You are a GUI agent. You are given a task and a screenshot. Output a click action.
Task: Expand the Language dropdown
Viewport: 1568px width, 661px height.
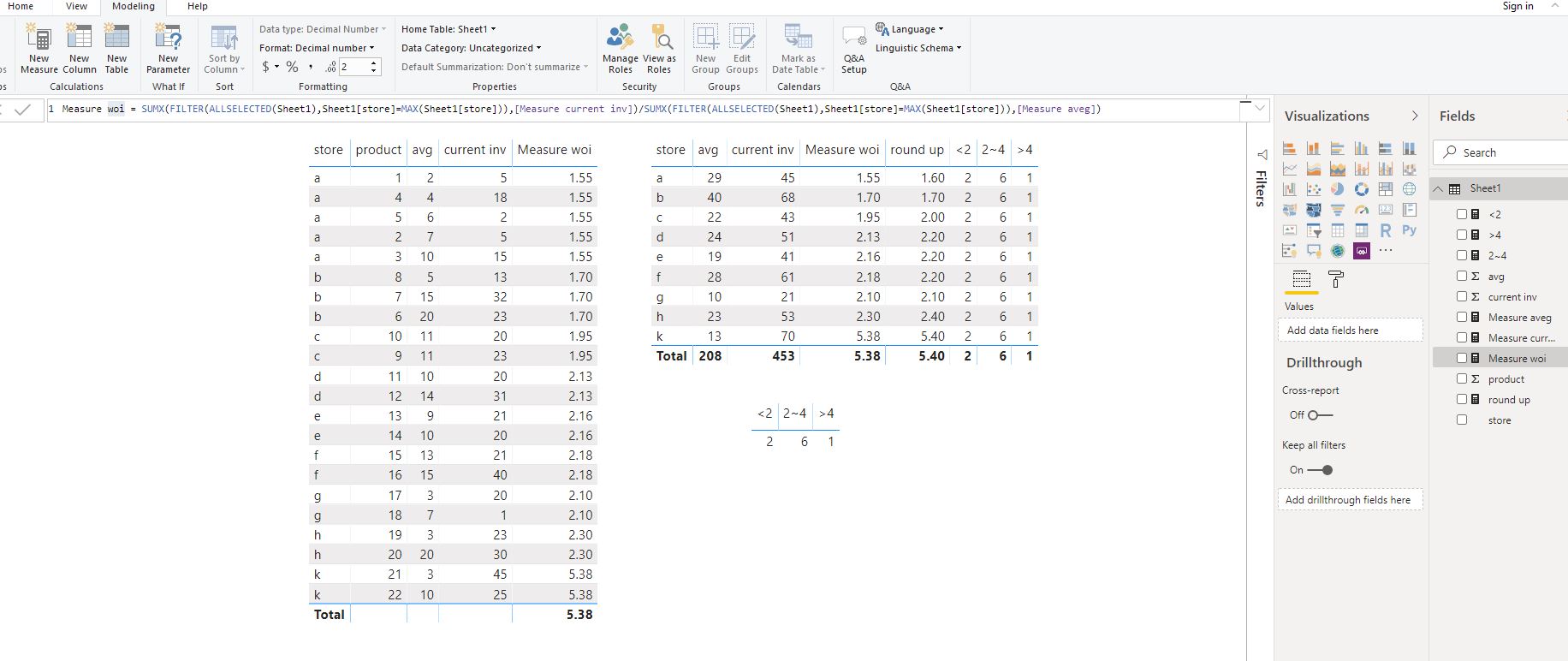pos(910,29)
